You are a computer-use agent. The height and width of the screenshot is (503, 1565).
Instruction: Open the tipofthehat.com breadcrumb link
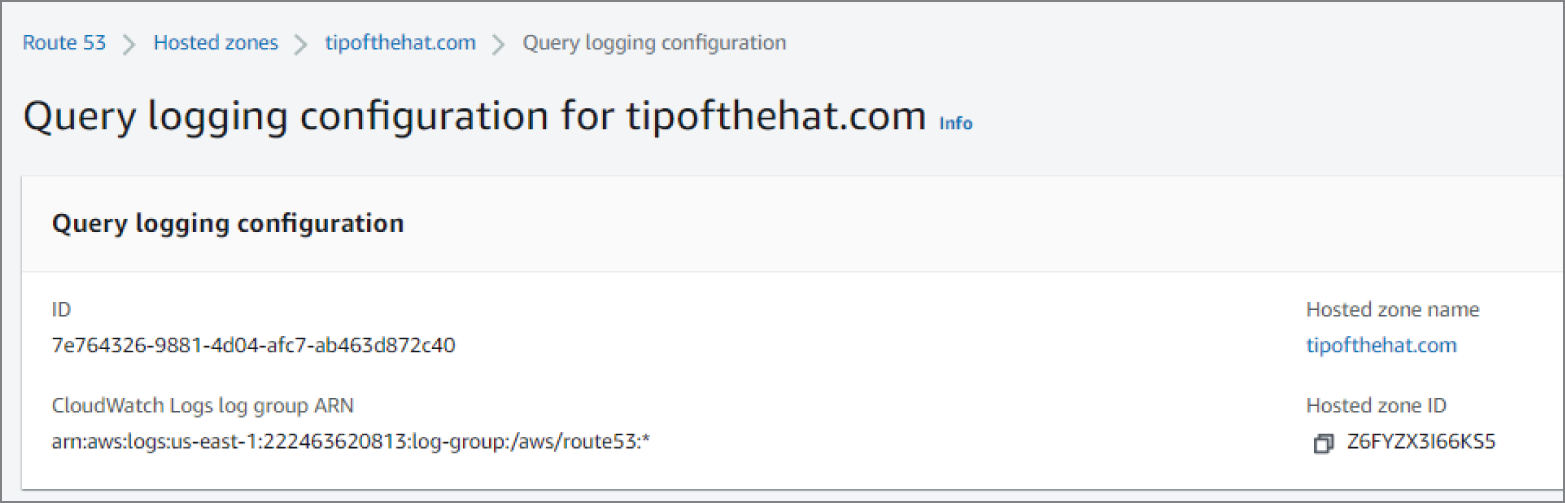click(x=401, y=43)
